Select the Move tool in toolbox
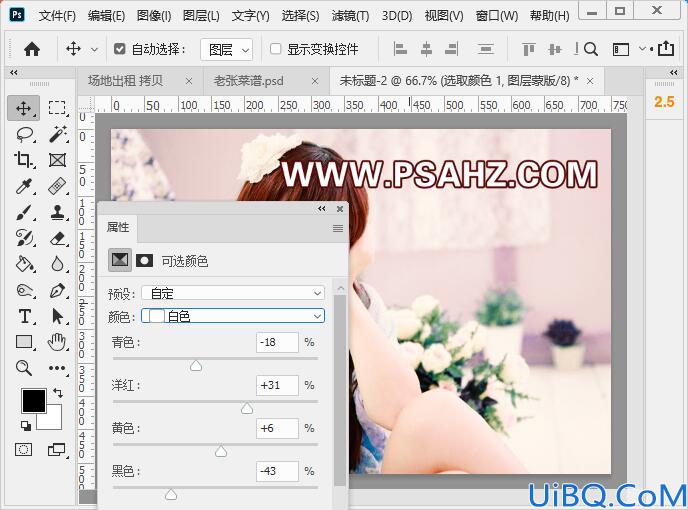Viewport: 688px width, 510px height. [x=23, y=108]
